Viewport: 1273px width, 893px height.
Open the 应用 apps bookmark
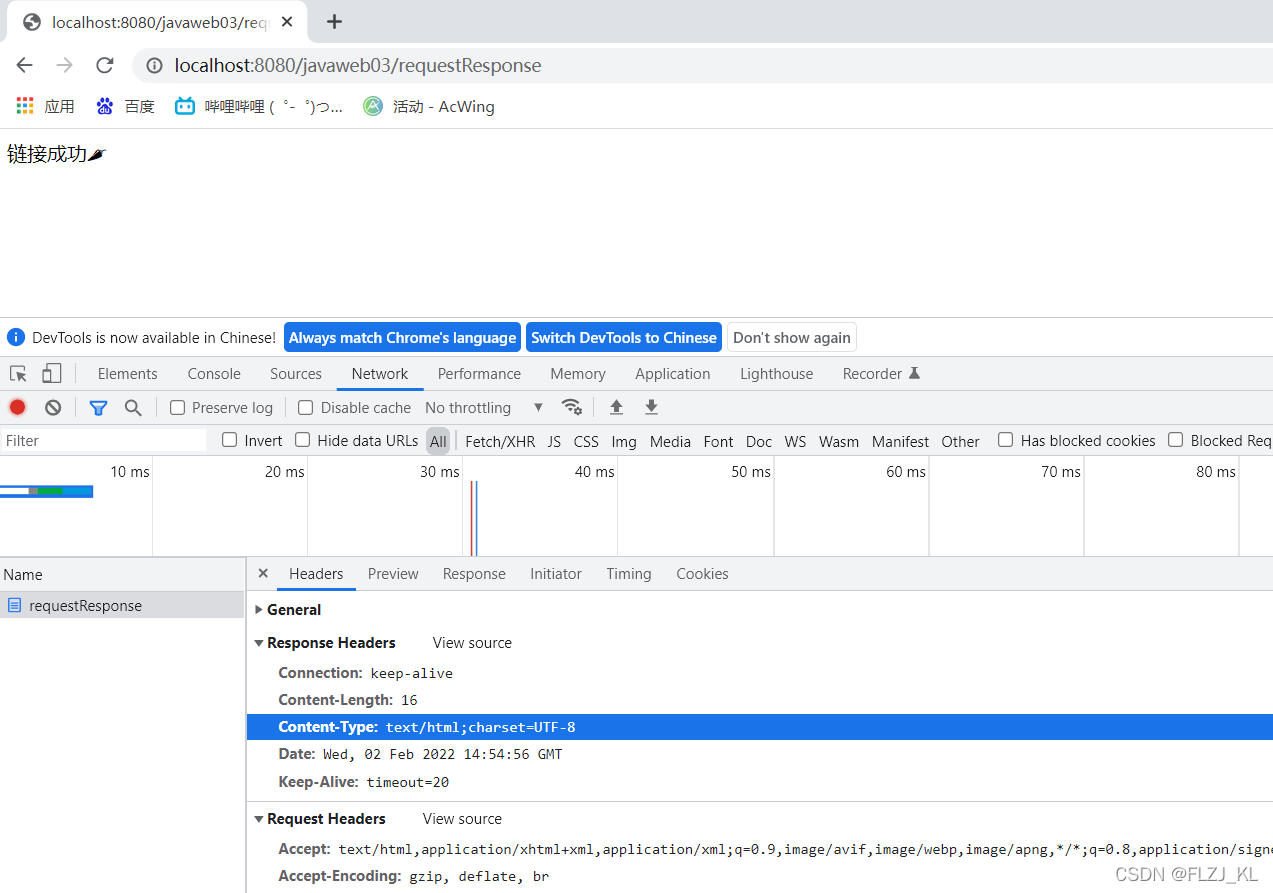coord(45,106)
